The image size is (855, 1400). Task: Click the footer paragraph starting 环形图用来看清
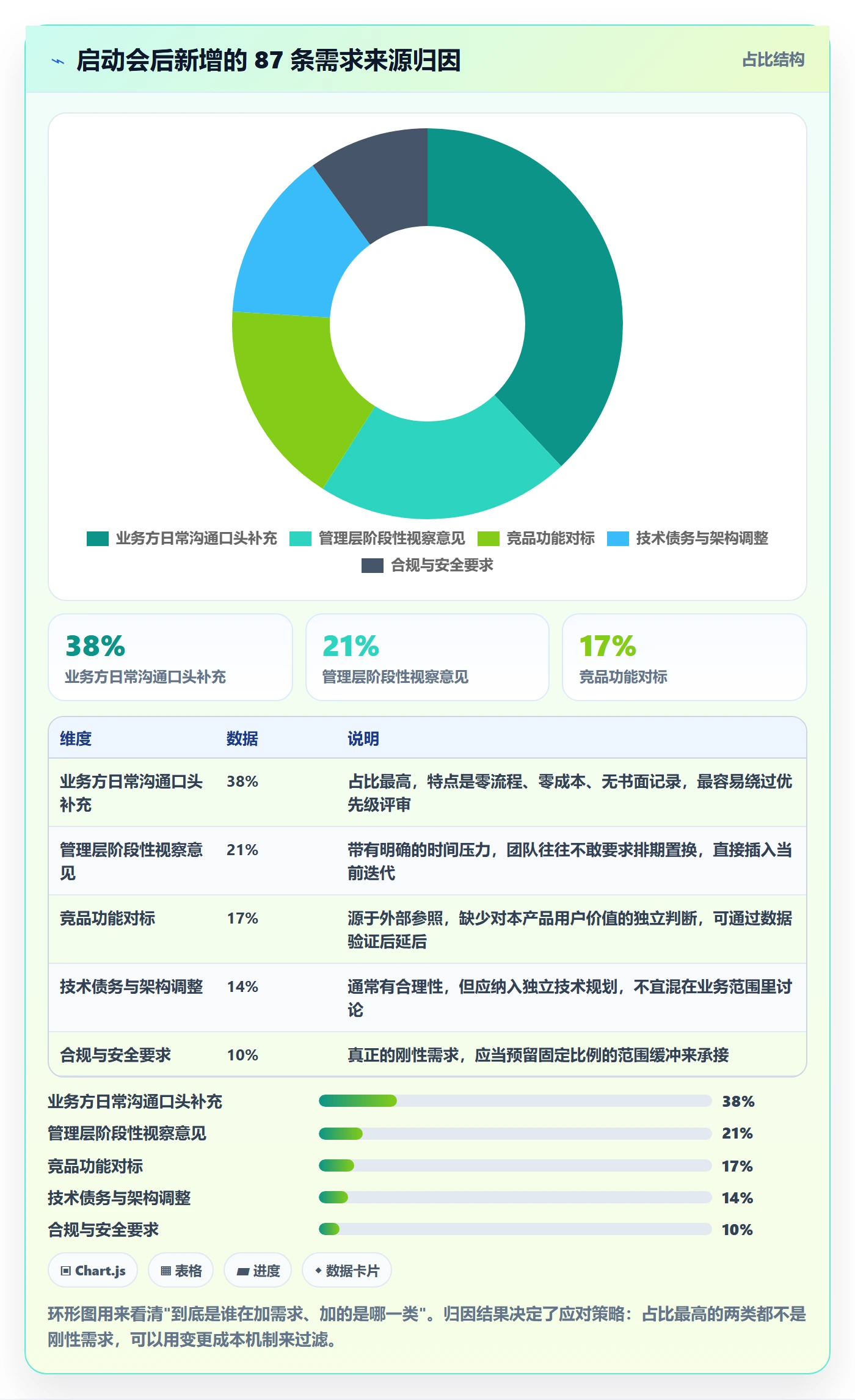click(427, 1327)
